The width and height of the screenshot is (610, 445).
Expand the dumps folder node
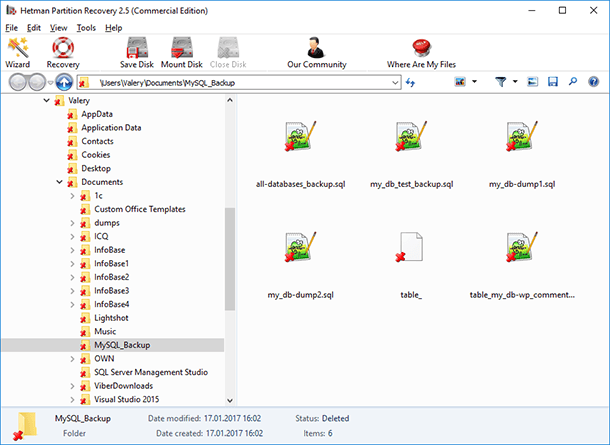tap(72, 223)
